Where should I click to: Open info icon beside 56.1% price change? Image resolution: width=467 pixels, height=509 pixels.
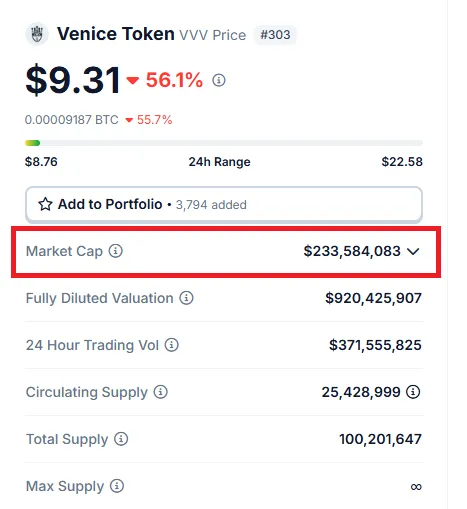[x=219, y=80]
